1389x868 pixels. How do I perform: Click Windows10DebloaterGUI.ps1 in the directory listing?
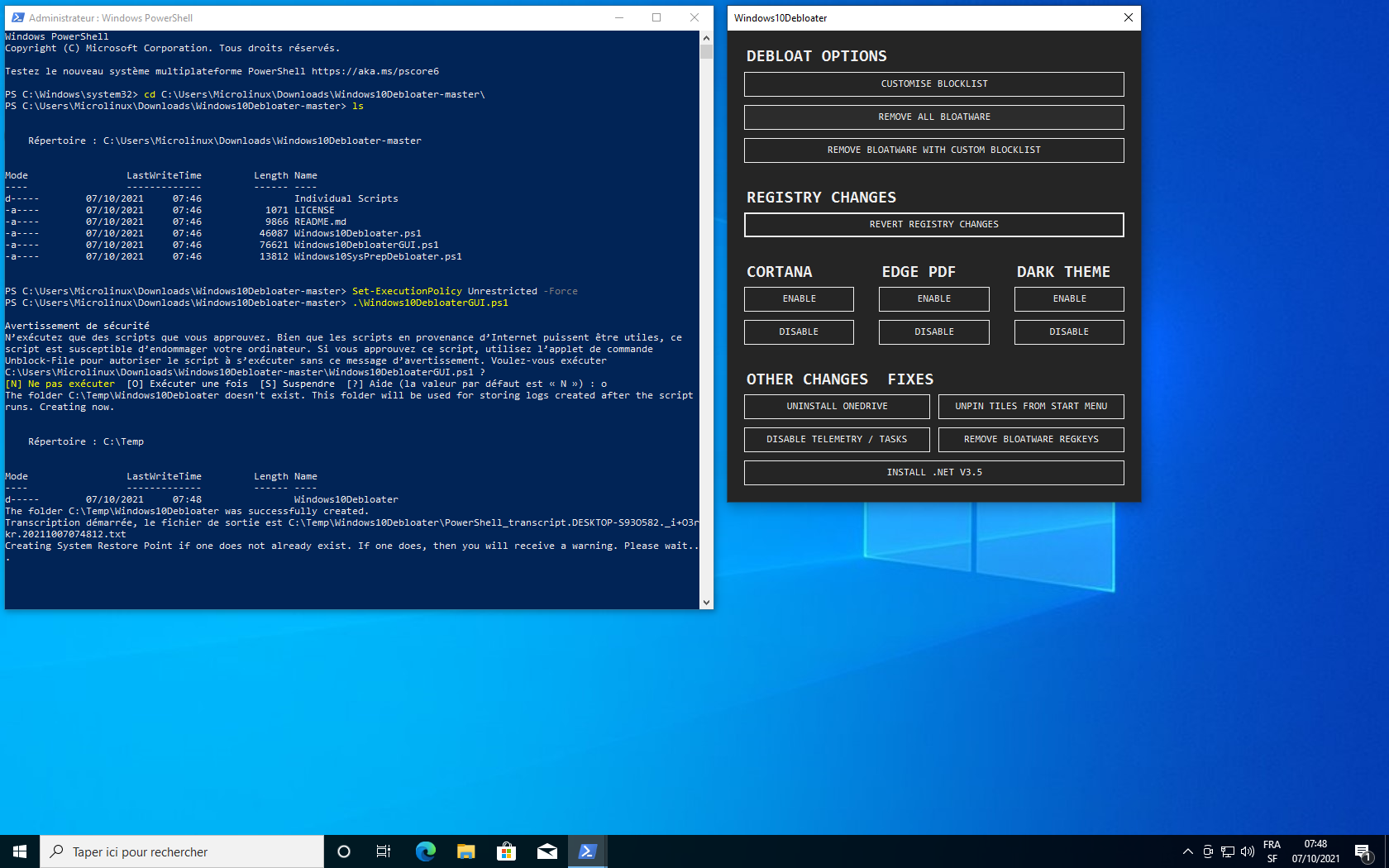(x=366, y=246)
